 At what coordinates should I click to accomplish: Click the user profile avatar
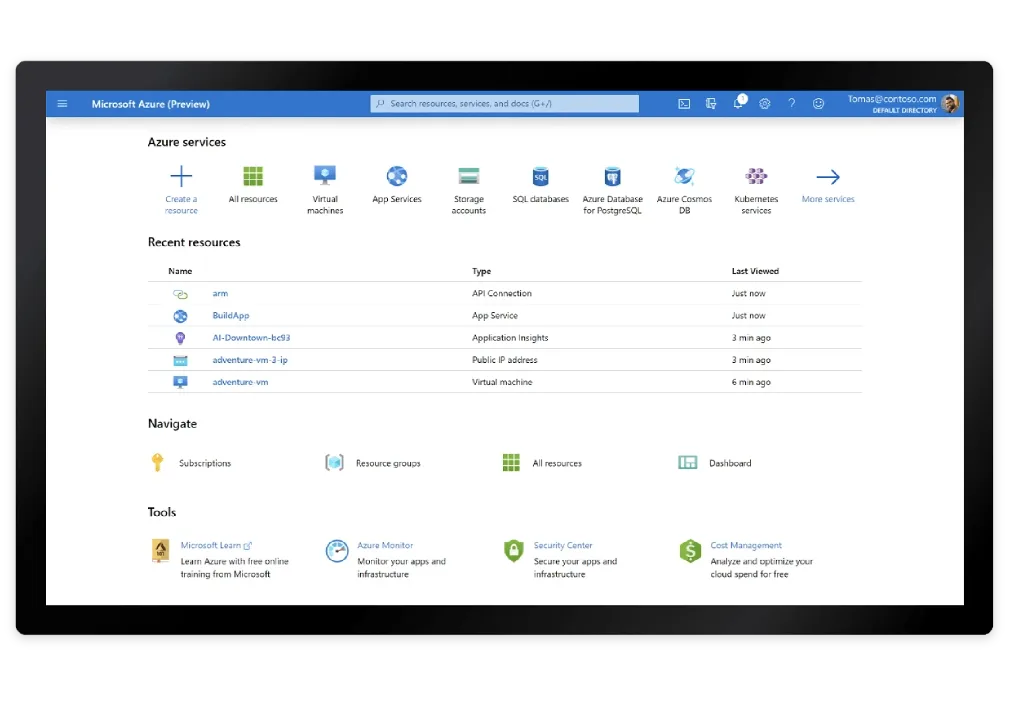[x=950, y=104]
